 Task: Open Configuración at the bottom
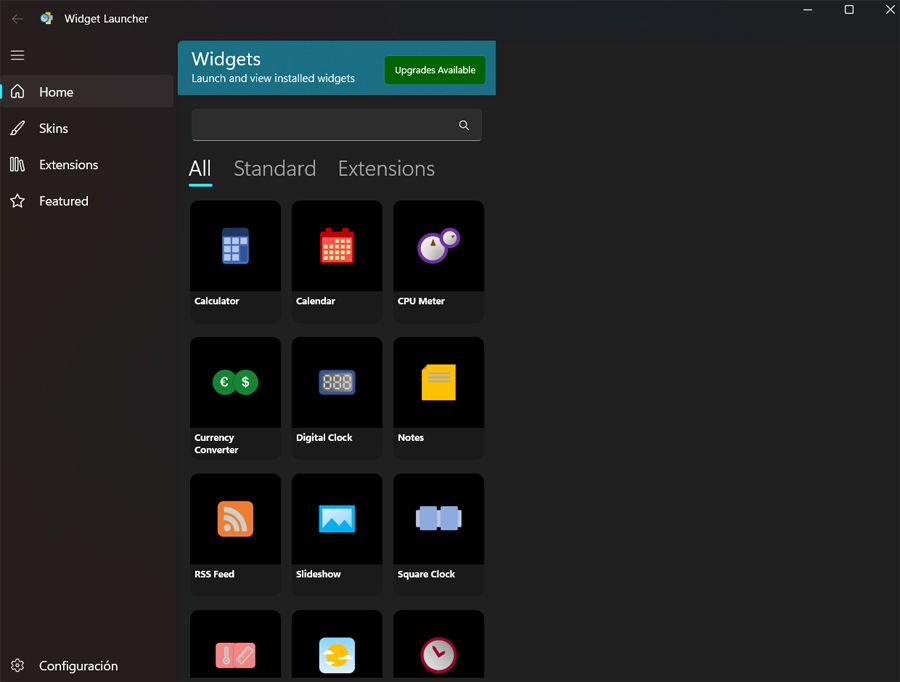77,665
